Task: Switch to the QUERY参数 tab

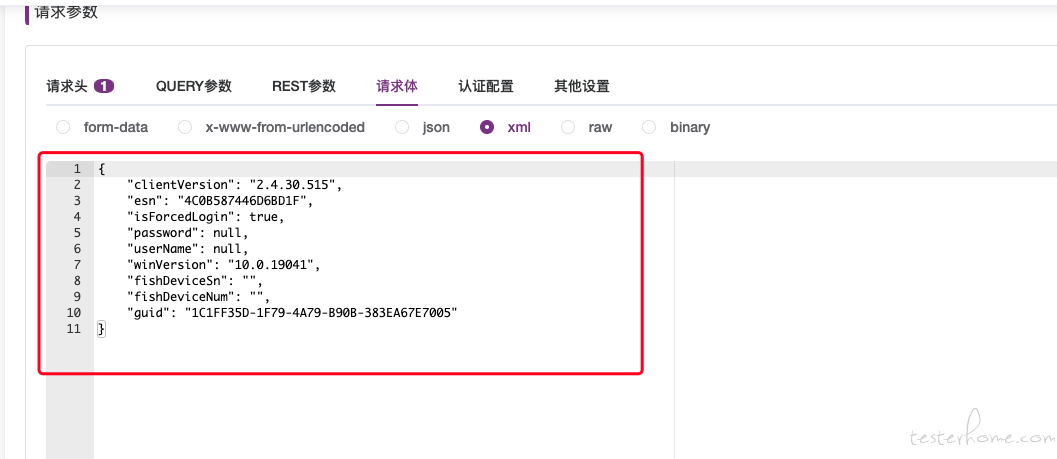Action: [x=193, y=86]
